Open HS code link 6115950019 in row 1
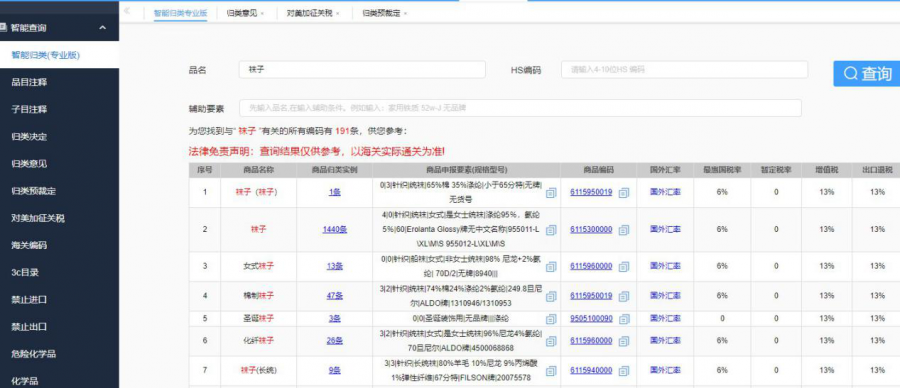The height and width of the screenshot is (388, 900). click(591, 192)
